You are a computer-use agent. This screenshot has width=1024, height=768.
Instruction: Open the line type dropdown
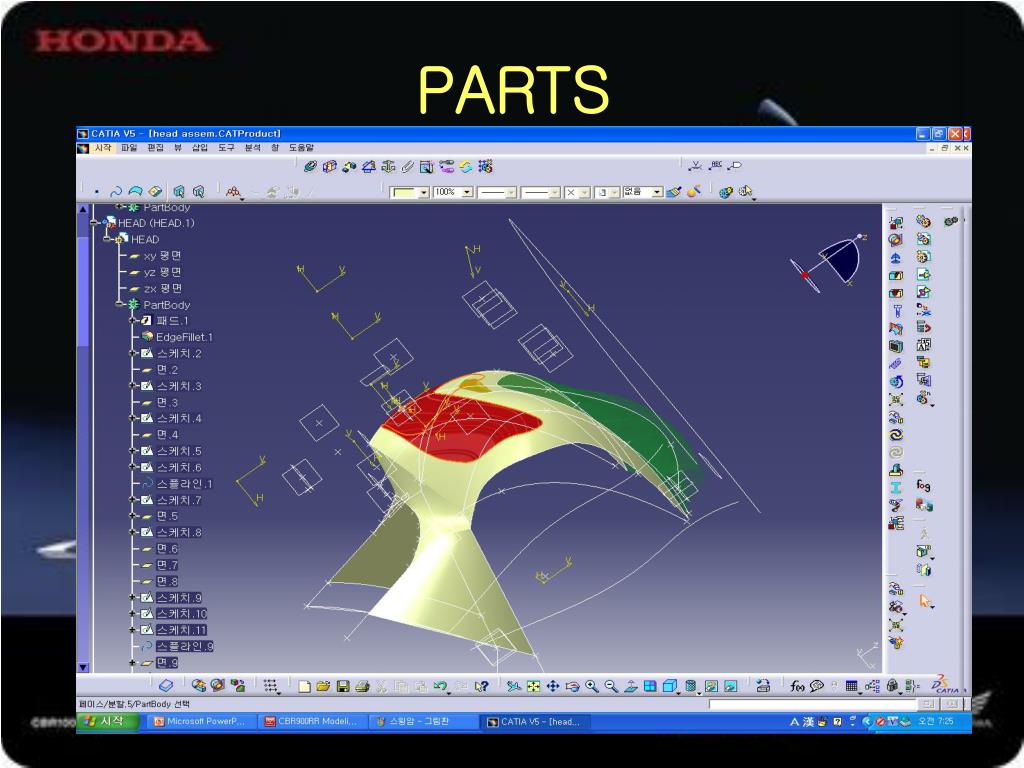pos(554,192)
